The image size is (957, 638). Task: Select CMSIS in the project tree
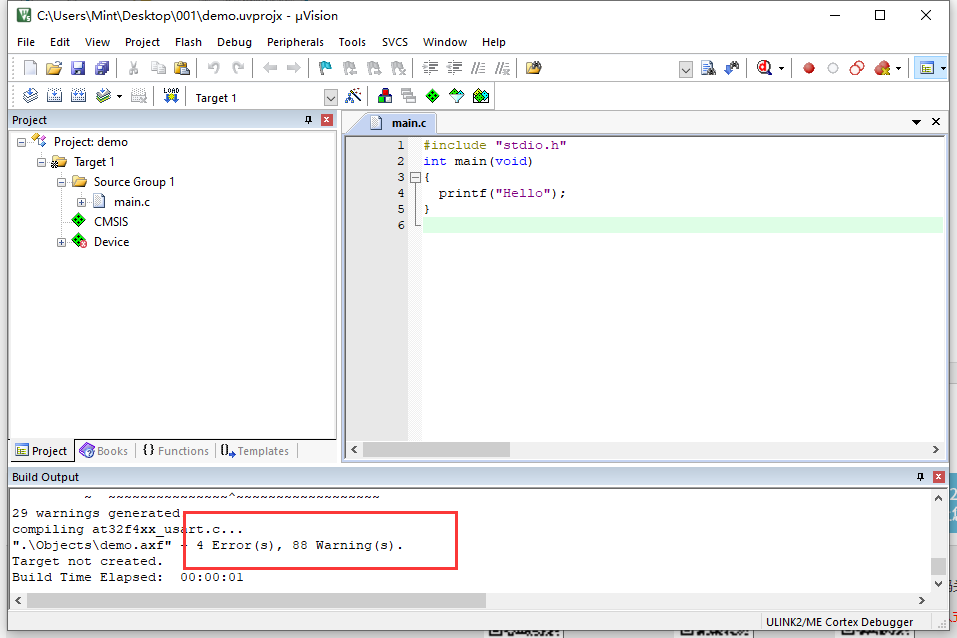tap(111, 222)
